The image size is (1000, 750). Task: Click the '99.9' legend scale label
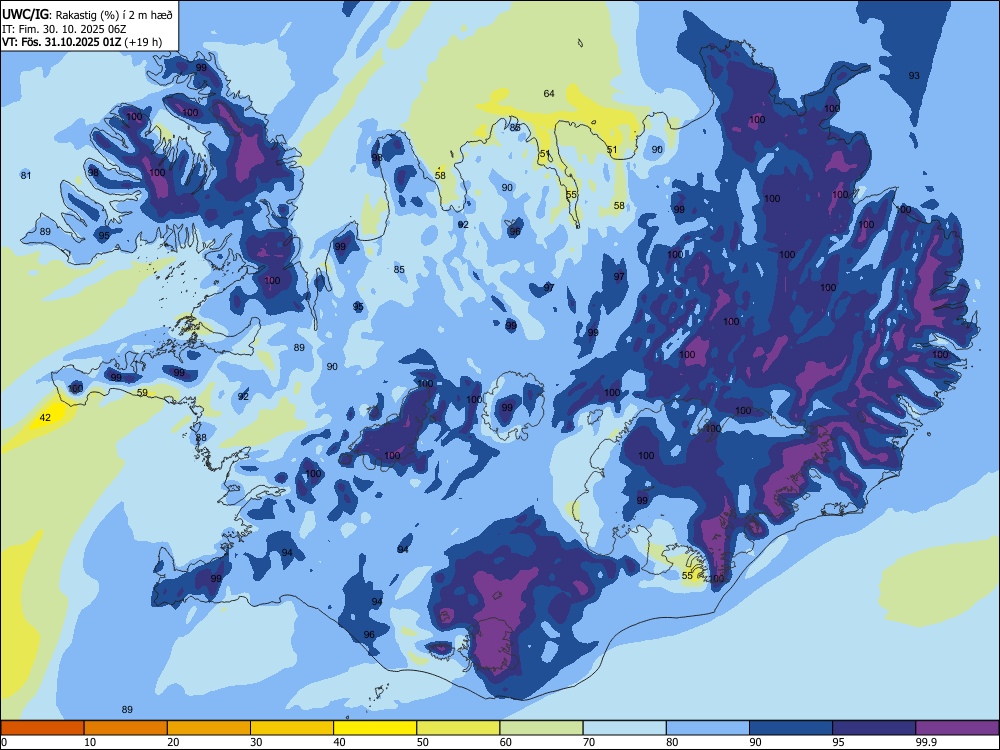(926, 742)
